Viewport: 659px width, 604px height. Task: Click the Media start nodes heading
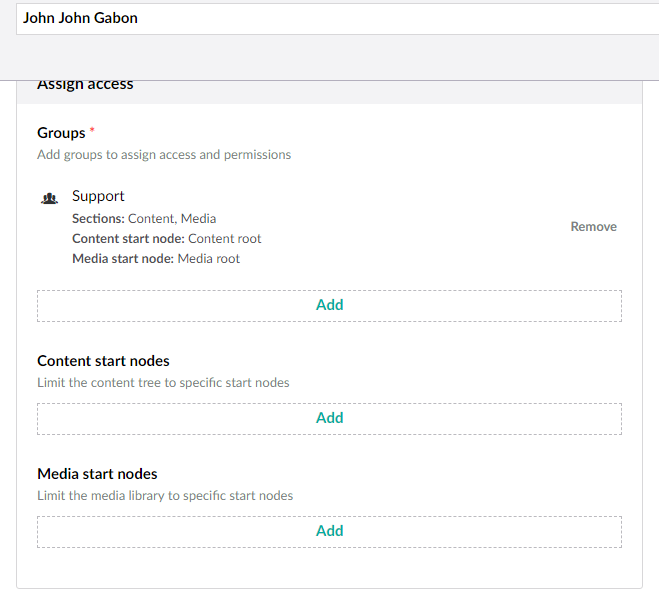tap(97, 474)
